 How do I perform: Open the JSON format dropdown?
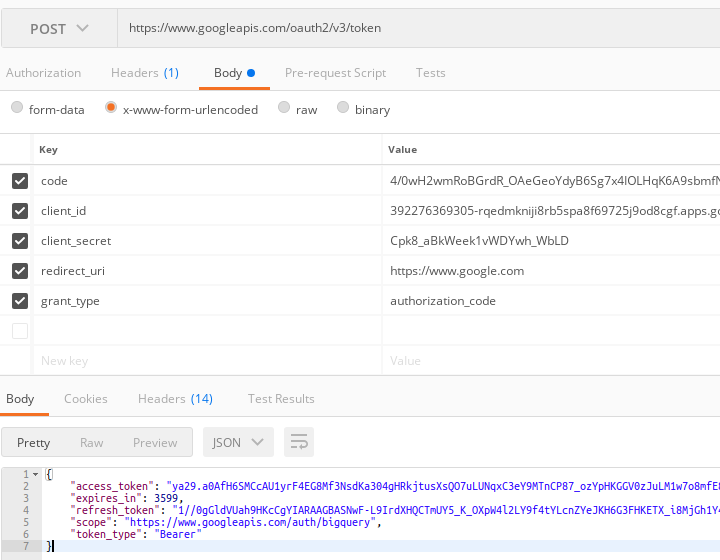pyautogui.click(x=238, y=442)
